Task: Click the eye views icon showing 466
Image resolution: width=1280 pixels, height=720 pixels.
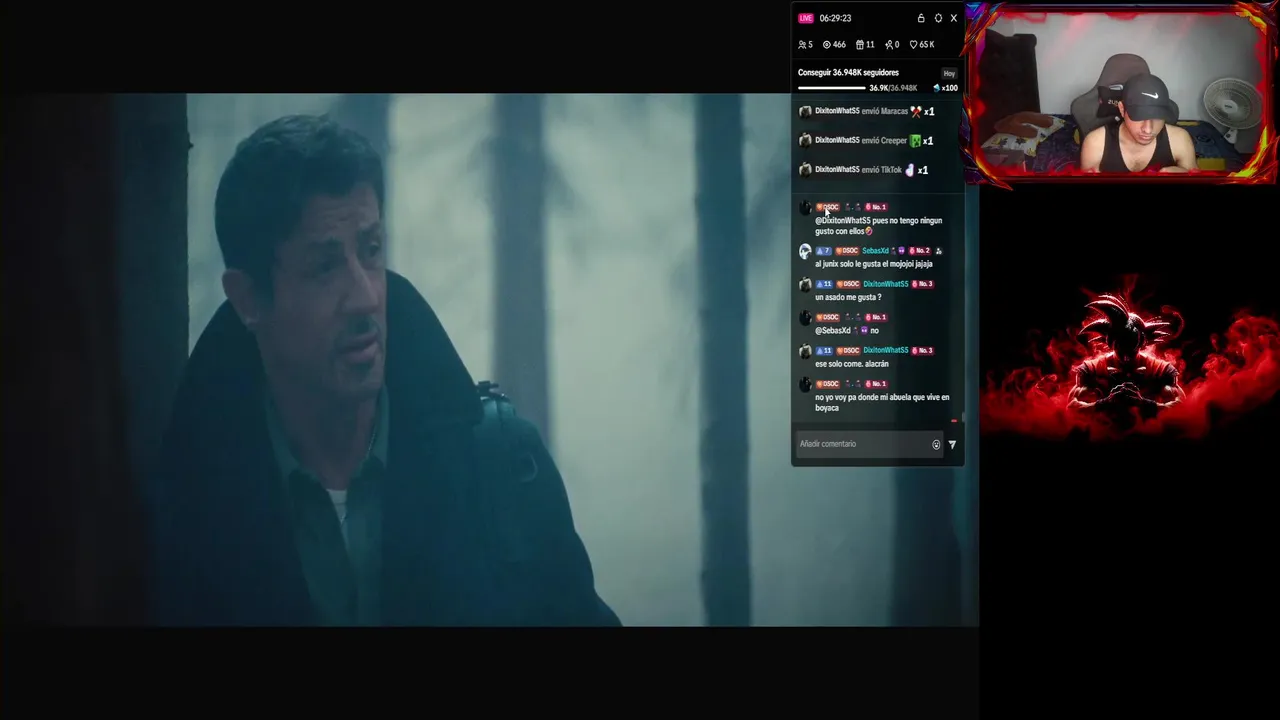Action: 827,45
